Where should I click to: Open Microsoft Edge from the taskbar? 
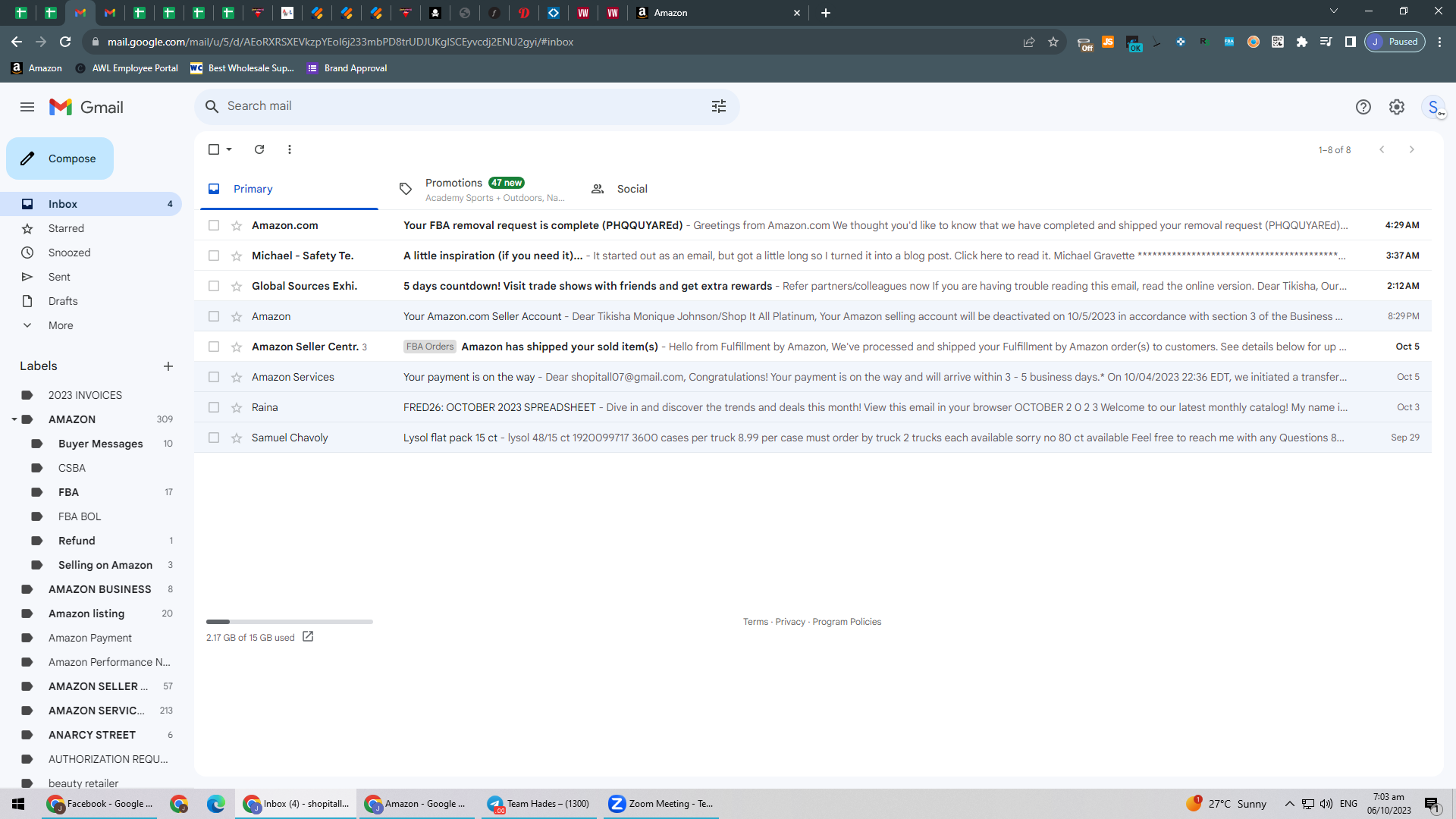tap(216, 804)
